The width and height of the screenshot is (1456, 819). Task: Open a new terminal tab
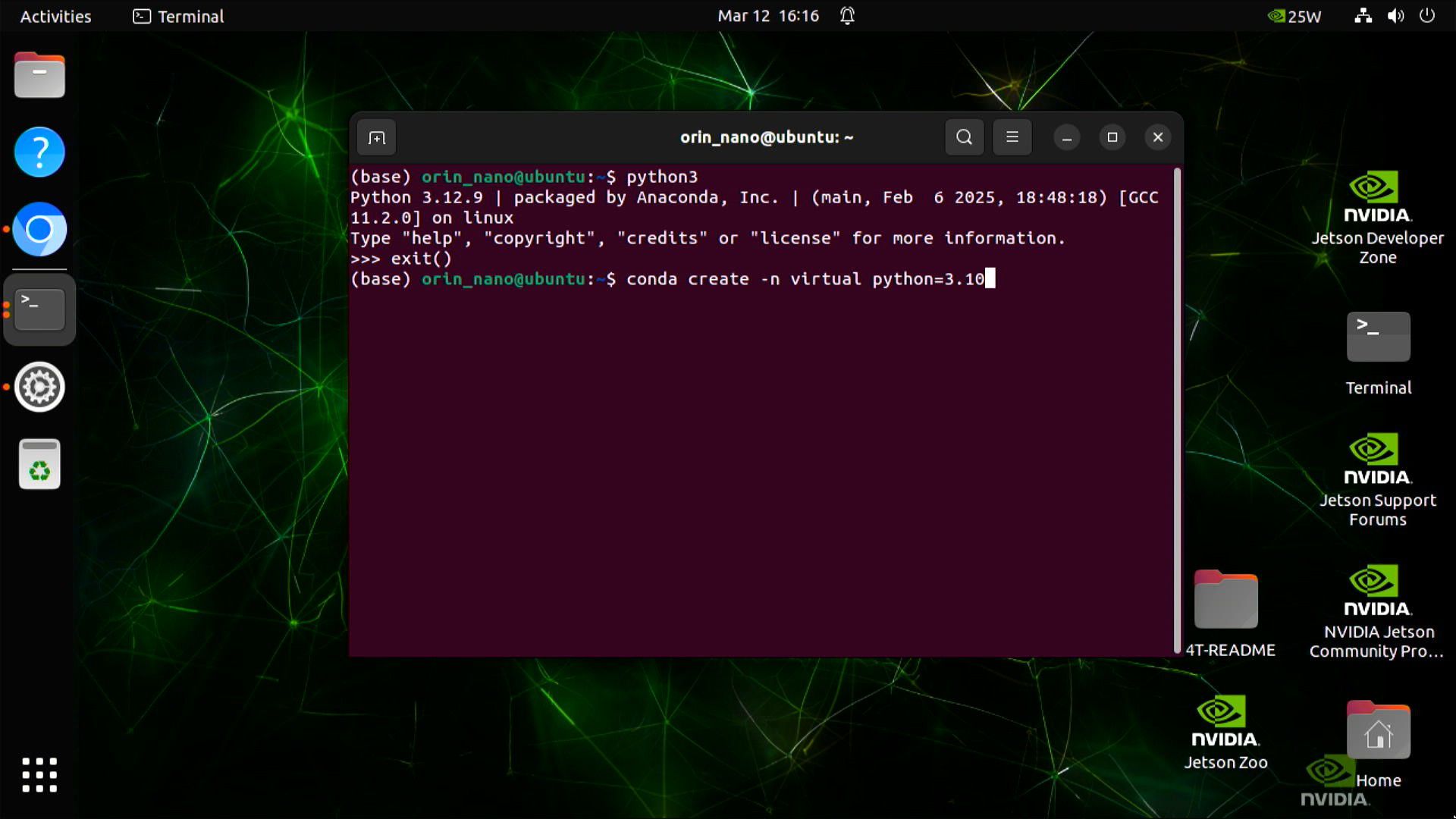pyautogui.click(x=376, y=137)
